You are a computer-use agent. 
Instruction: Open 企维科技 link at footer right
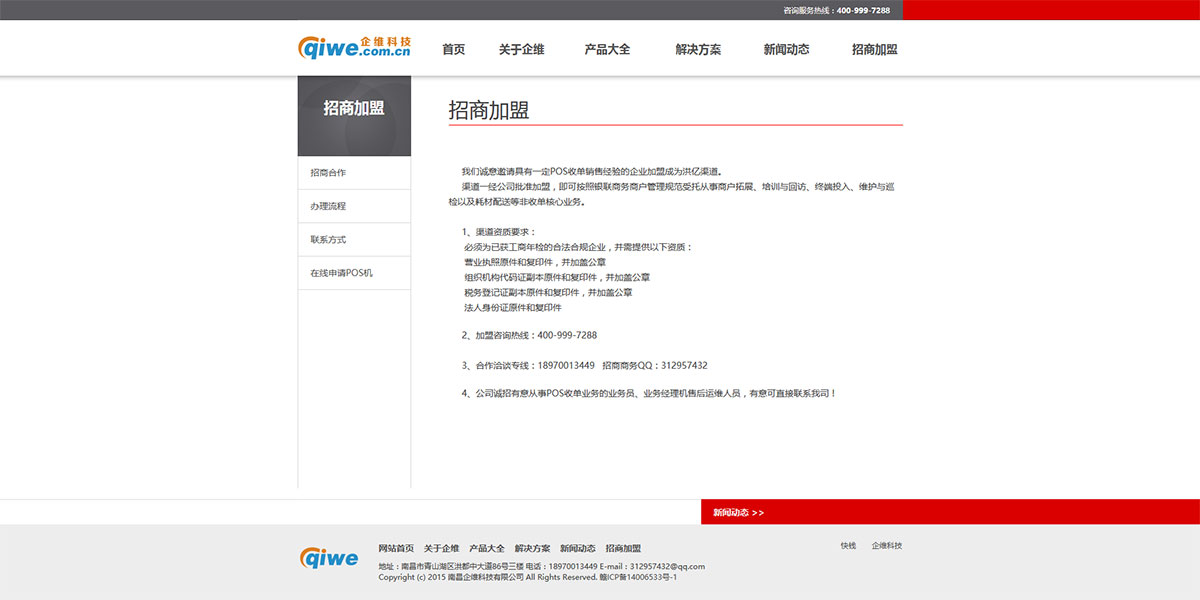(x=886, y=546)
